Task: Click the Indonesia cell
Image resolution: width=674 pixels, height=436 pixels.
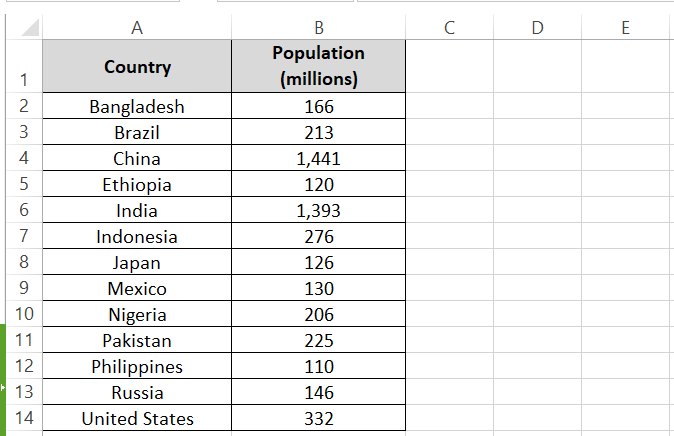Action: [137, 237]
